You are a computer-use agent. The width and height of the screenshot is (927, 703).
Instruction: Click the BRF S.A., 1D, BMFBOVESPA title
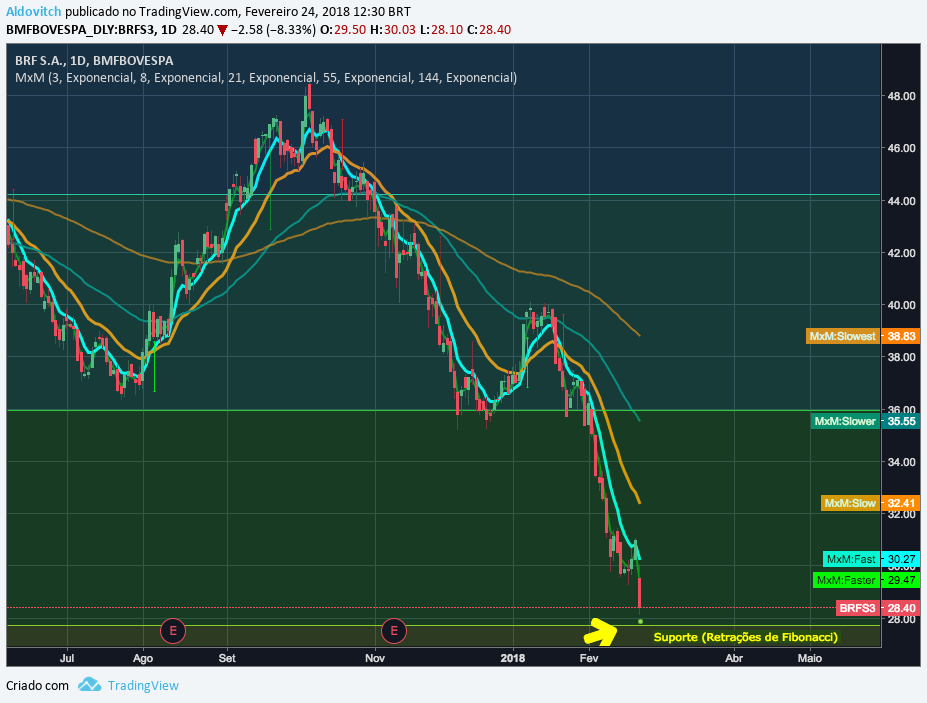94,60
